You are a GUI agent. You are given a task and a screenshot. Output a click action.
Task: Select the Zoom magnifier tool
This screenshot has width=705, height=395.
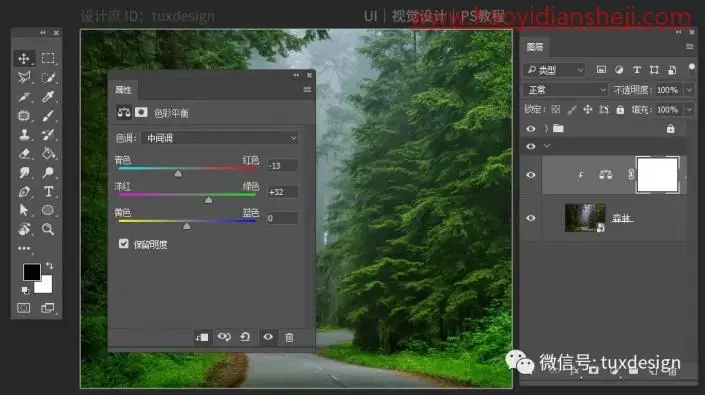click(48, 229)
